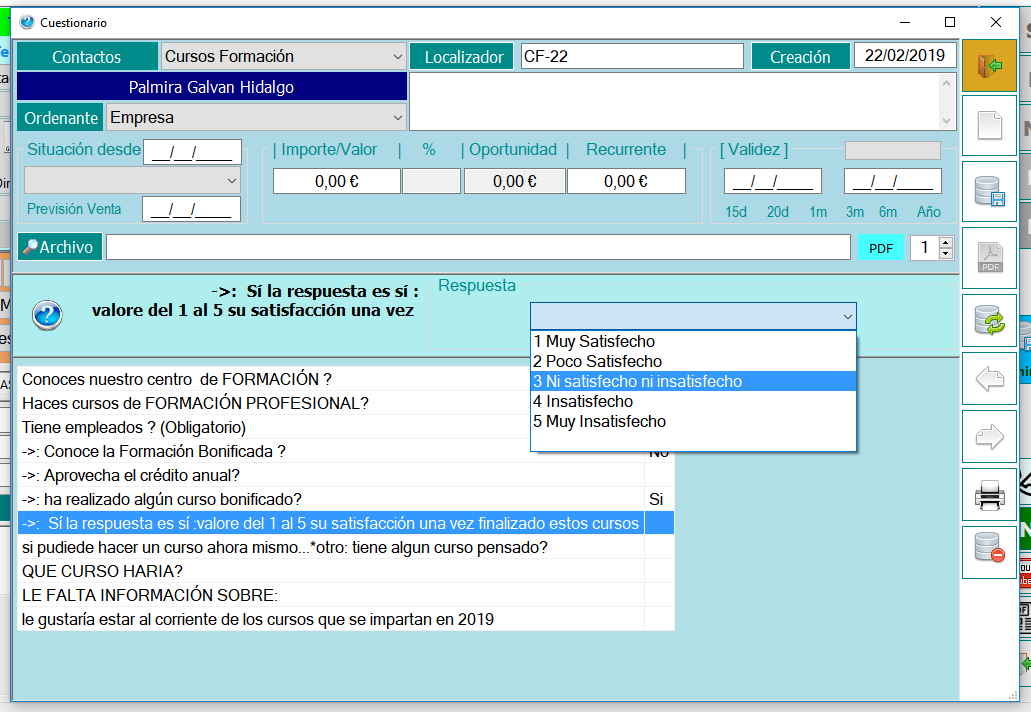Click the Creación button

(x=800, y=57)
